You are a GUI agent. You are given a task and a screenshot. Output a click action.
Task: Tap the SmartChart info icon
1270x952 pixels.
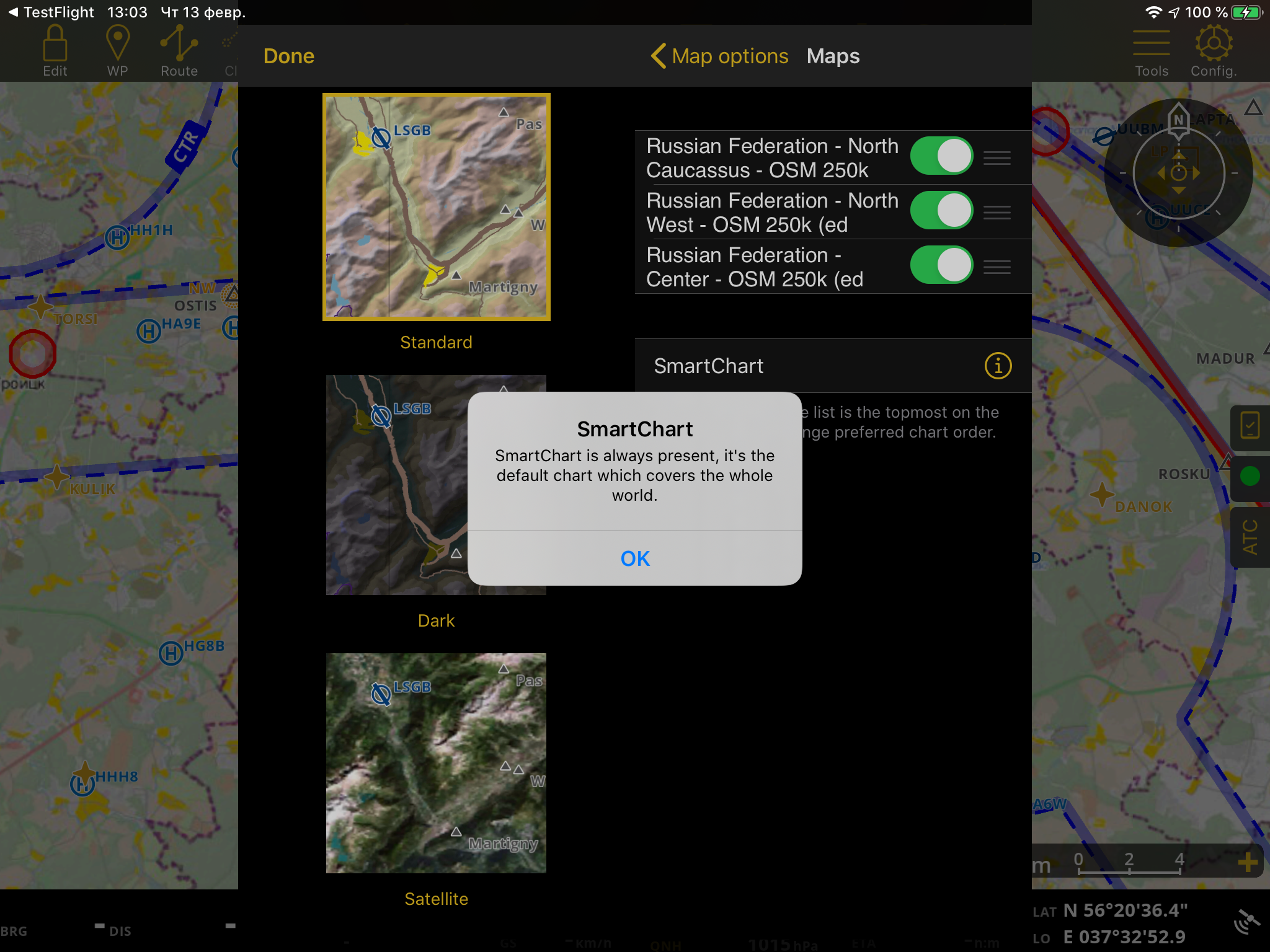998,366
